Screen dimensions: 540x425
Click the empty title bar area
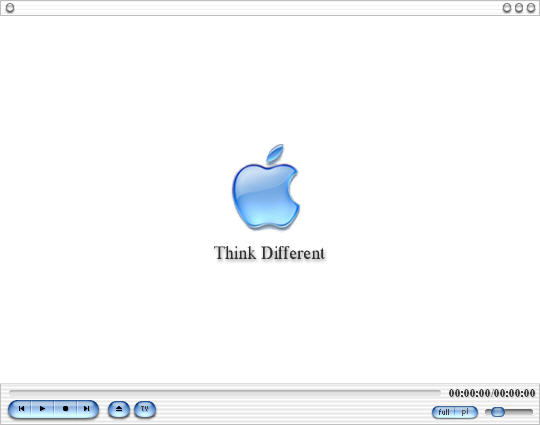(258, 8)
